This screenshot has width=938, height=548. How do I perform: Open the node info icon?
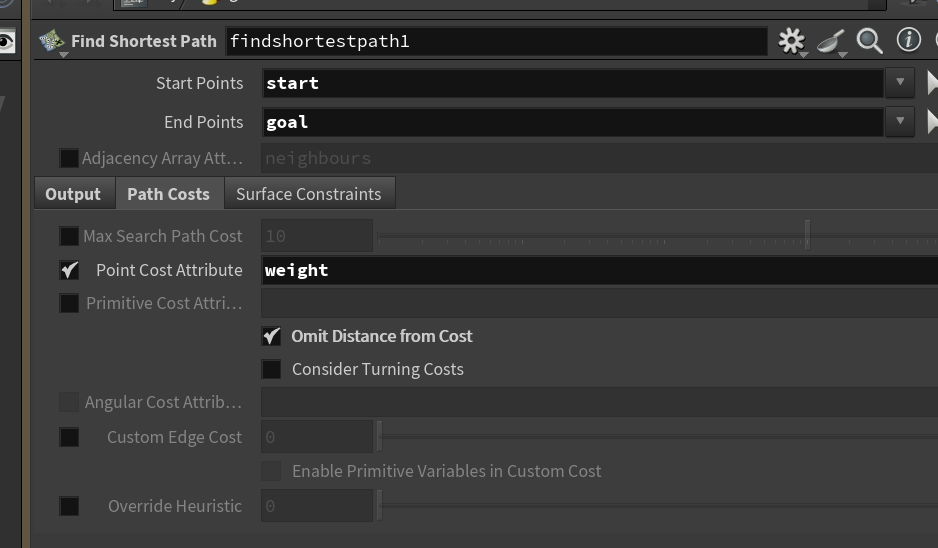(x=908, y=40)
